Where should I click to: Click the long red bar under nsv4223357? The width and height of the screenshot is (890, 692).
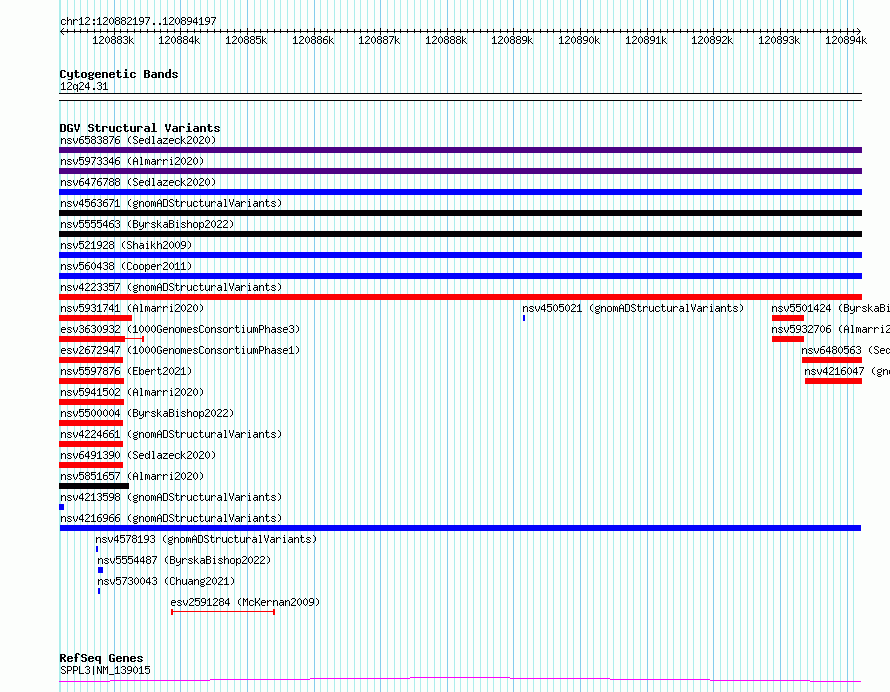tap(460, 297)
